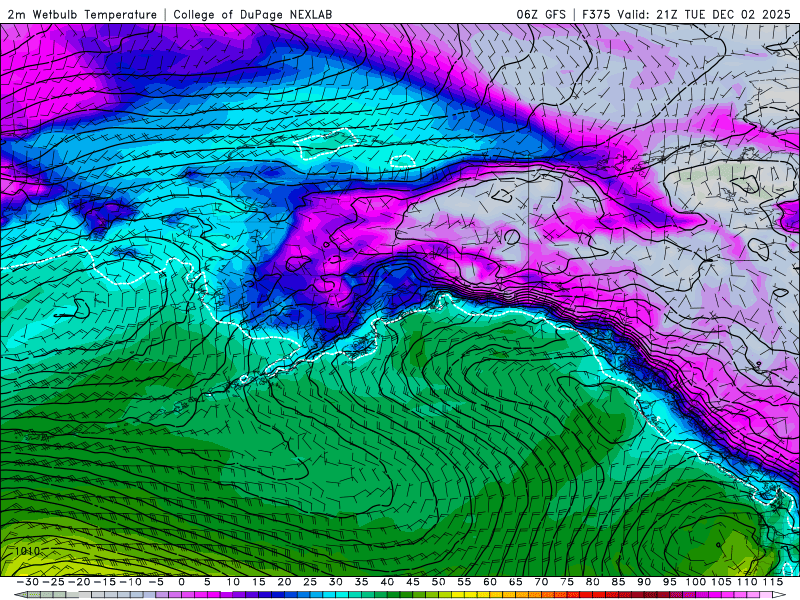Screen dimensions: 800x600
Task: Click the "70" label on the color scale
Action: 541,582
